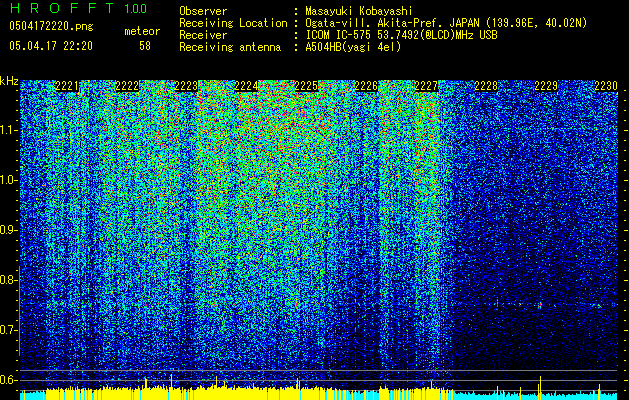Screen dimensions: 629x400
Task: Click the 0.9 frequency axis label
Action: pyautogui.click(x=8, y=230)
